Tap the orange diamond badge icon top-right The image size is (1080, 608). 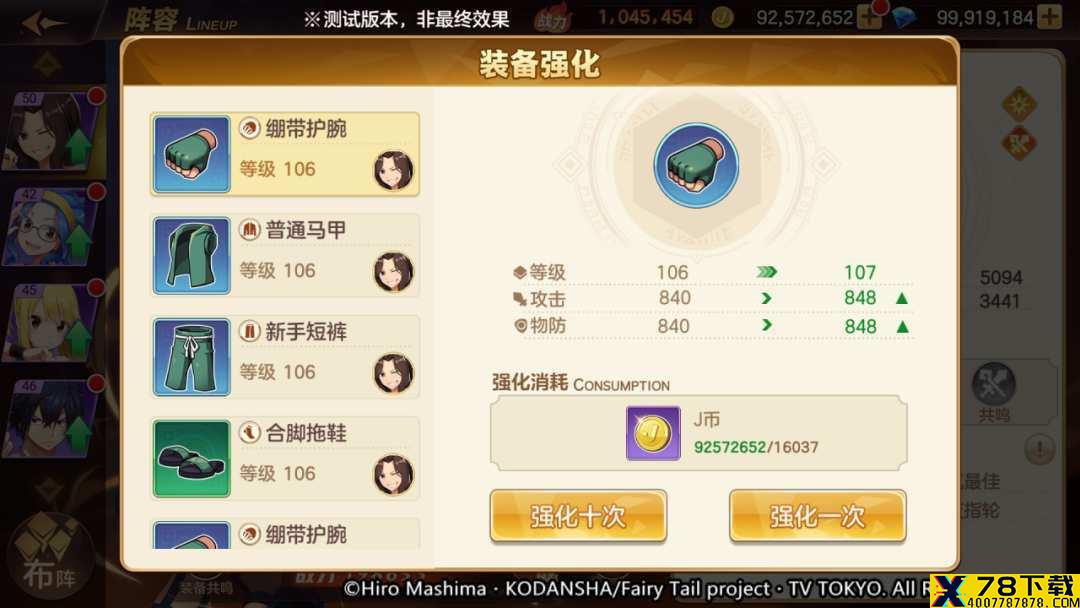(1019, 105)
